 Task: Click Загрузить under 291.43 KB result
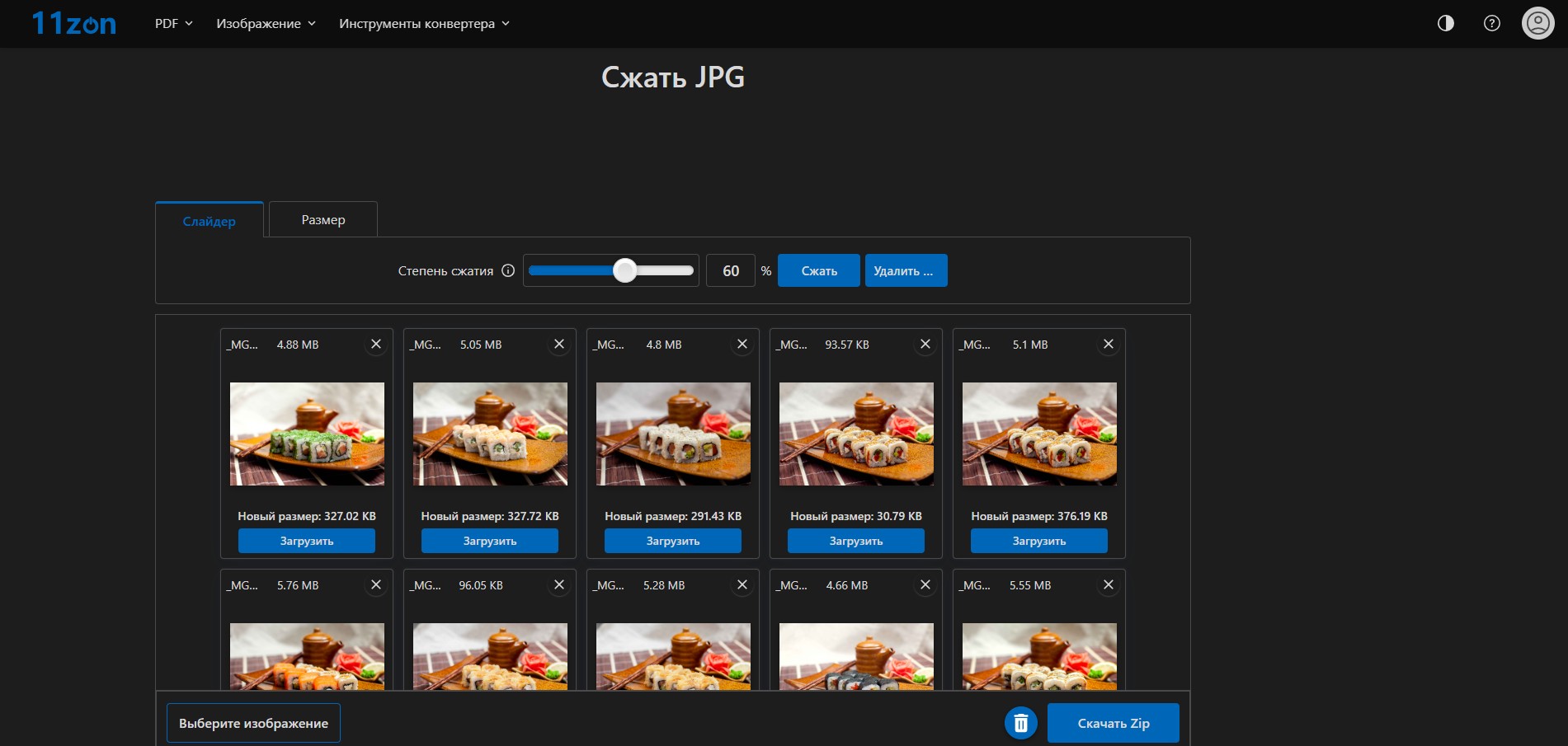coord(673,541)
